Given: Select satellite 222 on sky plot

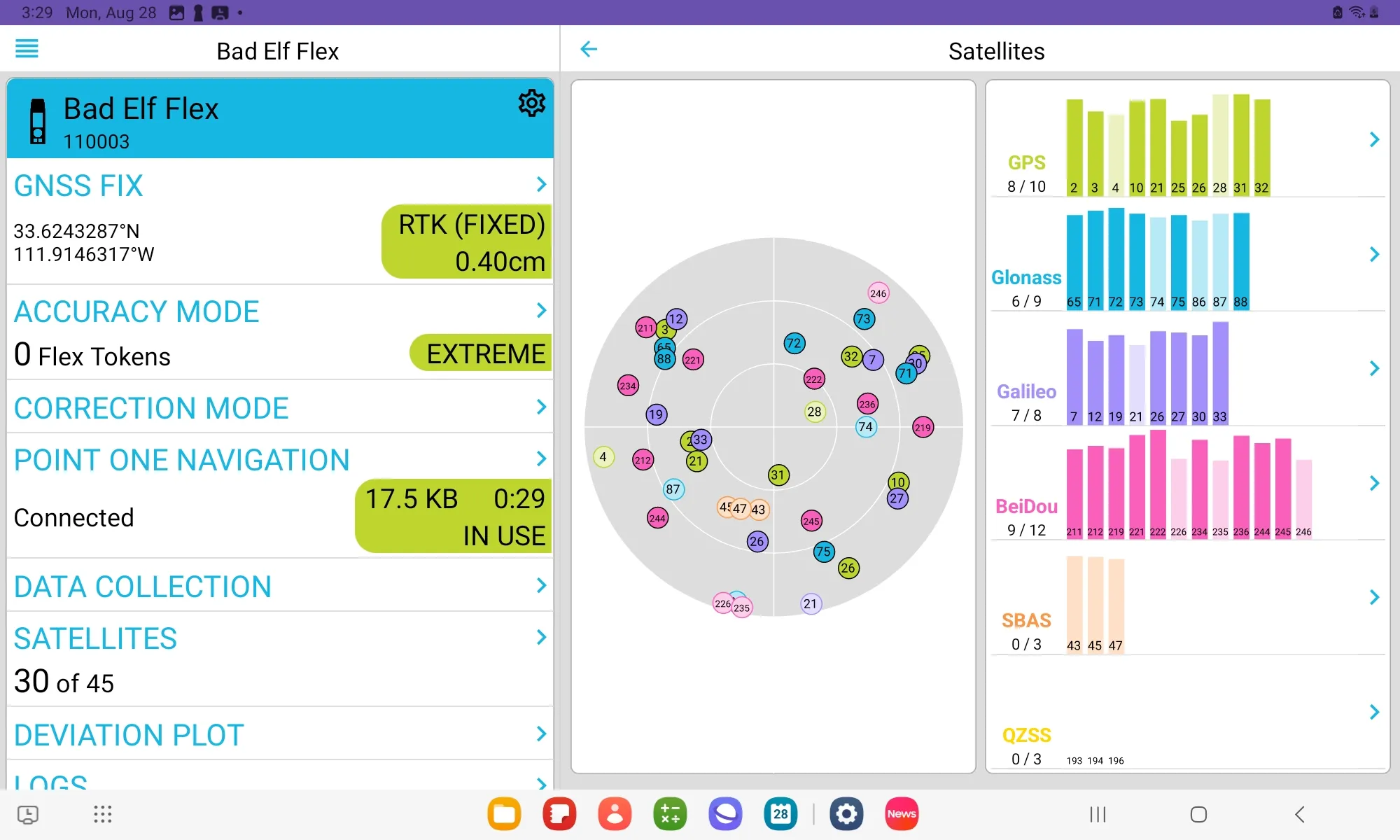Looking at the screenshot, I should [x=814, y=379].
